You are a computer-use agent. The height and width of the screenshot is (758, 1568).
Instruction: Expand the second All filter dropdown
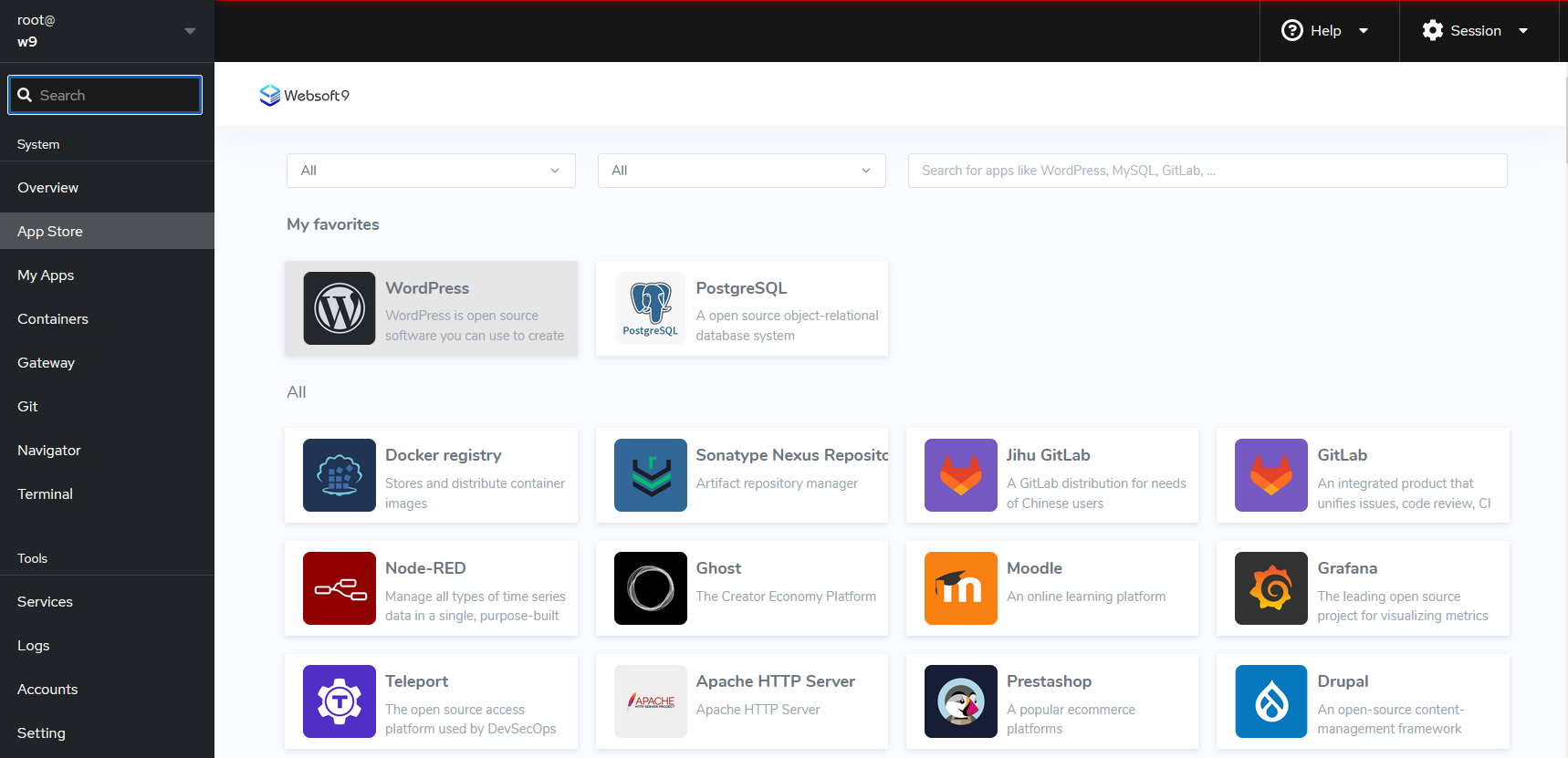[x=741, y=171]
